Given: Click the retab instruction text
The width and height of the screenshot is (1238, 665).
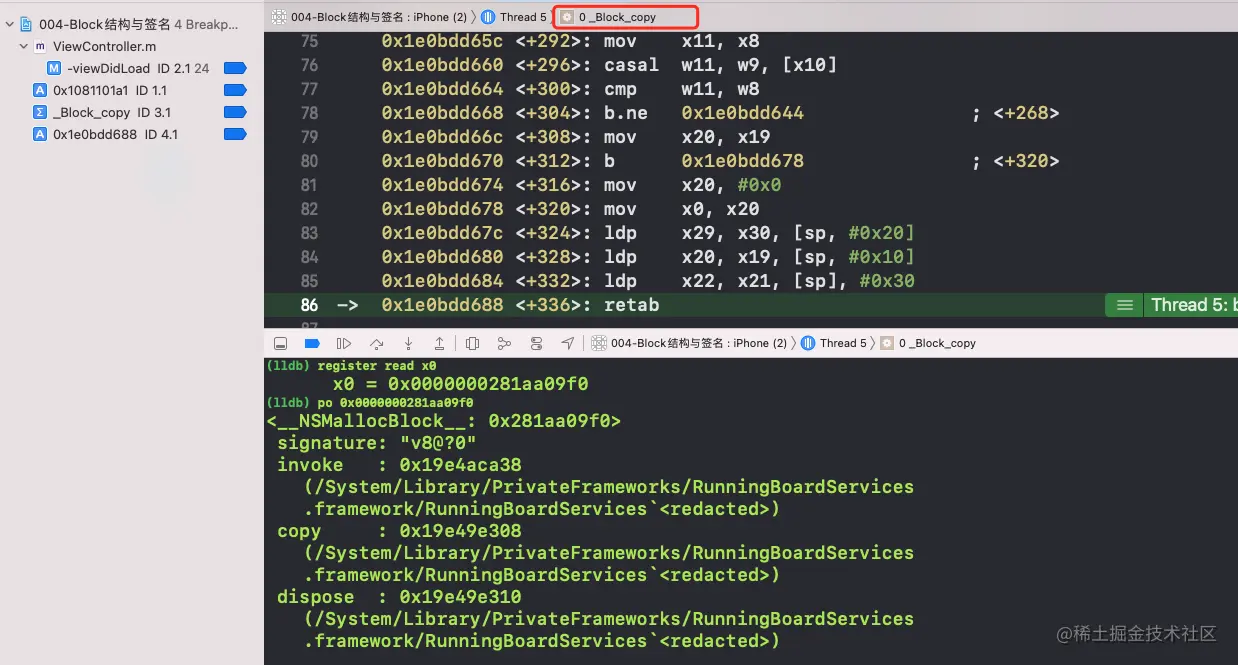Looking at the screenshot, I should [x=631, y=305].
